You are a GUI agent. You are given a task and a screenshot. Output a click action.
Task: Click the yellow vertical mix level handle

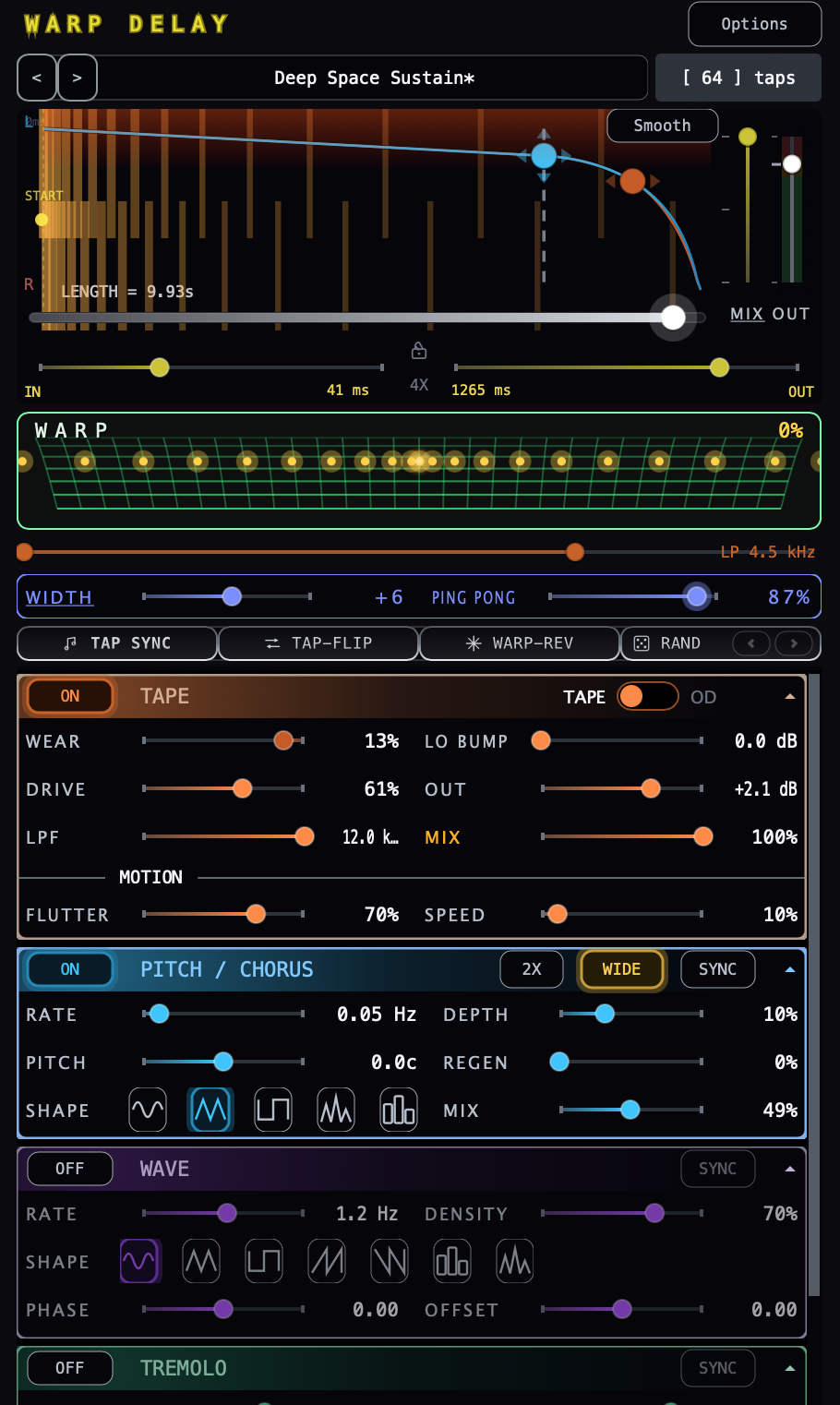748,137
